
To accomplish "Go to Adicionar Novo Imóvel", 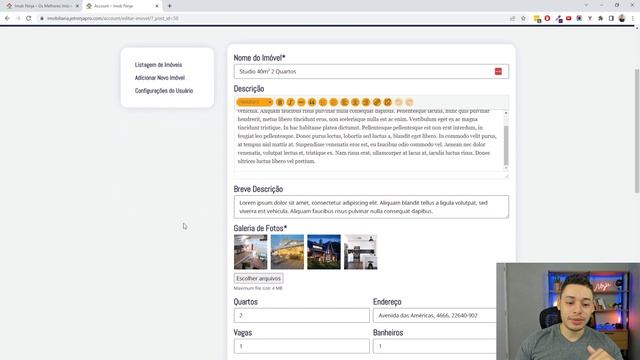I will [x=160, y=78].
